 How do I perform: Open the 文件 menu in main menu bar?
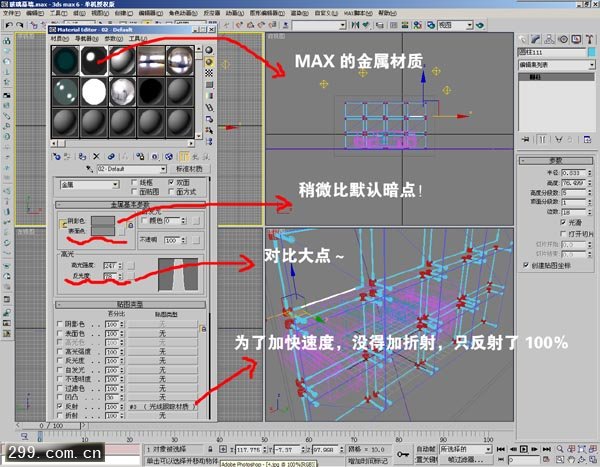pos(11,13)
